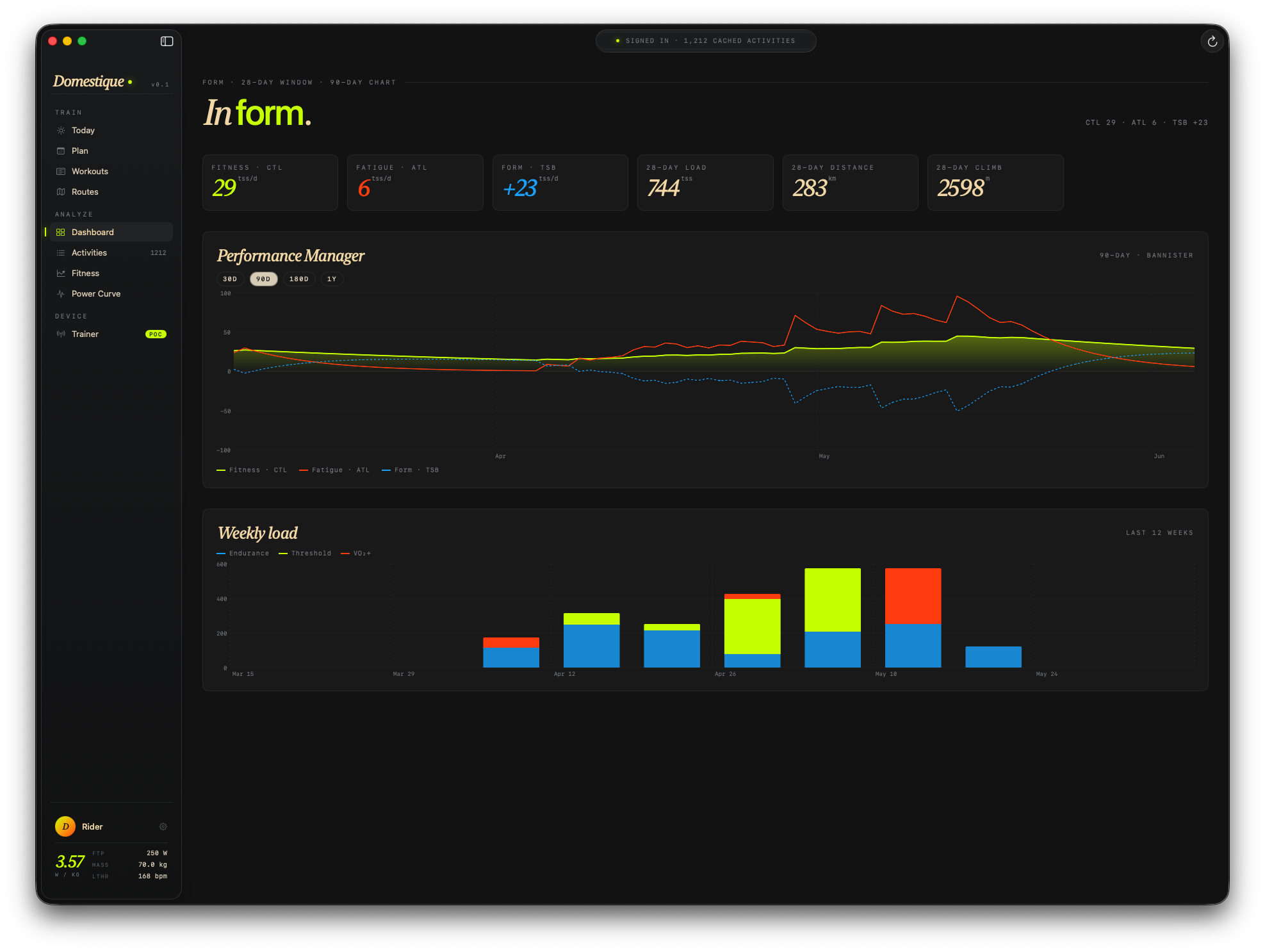The height and width of the screenshot is (952, 1265).
Task: Click the 28-Day Distance 283 card
Action: coord(851,182)
